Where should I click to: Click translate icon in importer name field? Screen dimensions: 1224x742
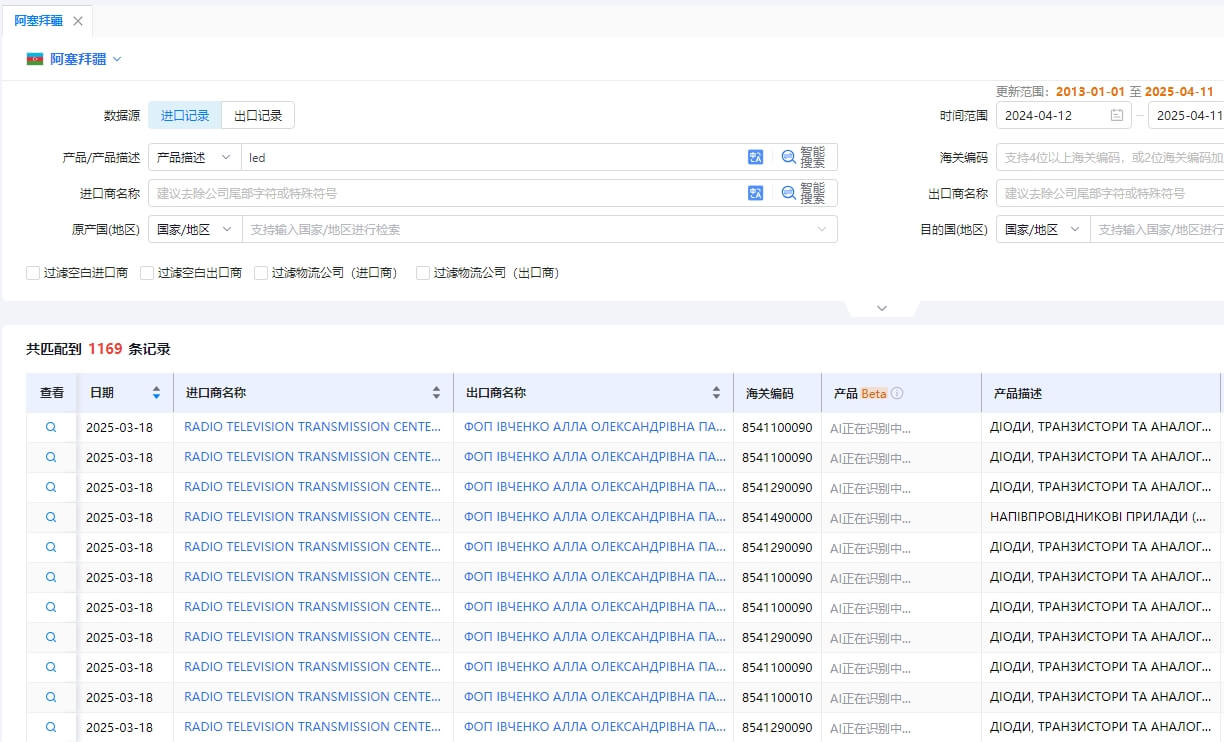[x=755, y=193]
